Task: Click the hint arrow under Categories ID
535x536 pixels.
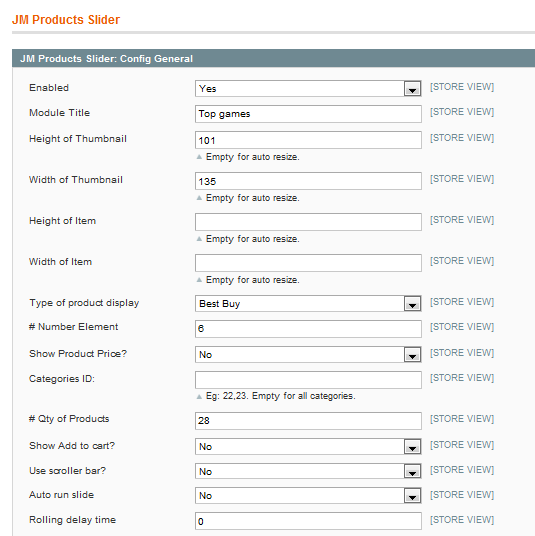Action: [199, 397]
